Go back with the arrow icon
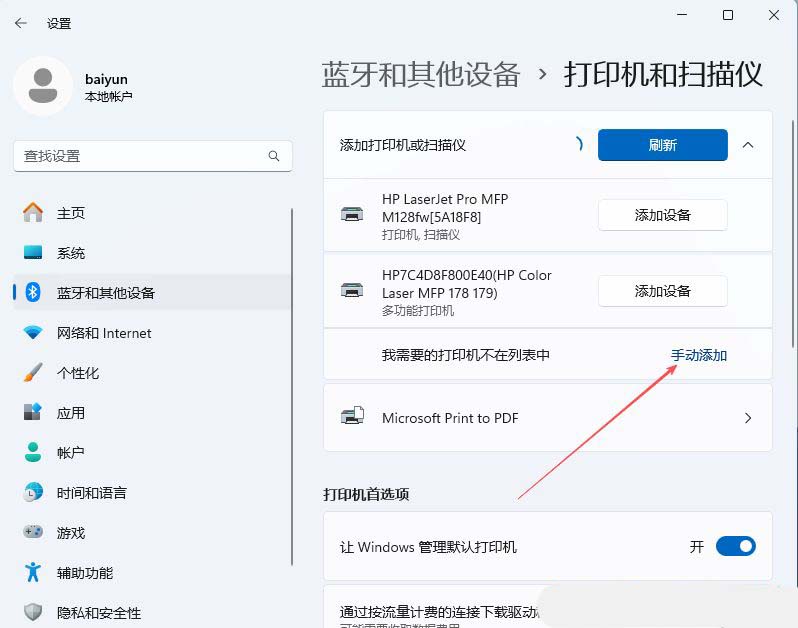Image resolution: width=798 pixels, height=628 pixels. [x=21, y=23]
